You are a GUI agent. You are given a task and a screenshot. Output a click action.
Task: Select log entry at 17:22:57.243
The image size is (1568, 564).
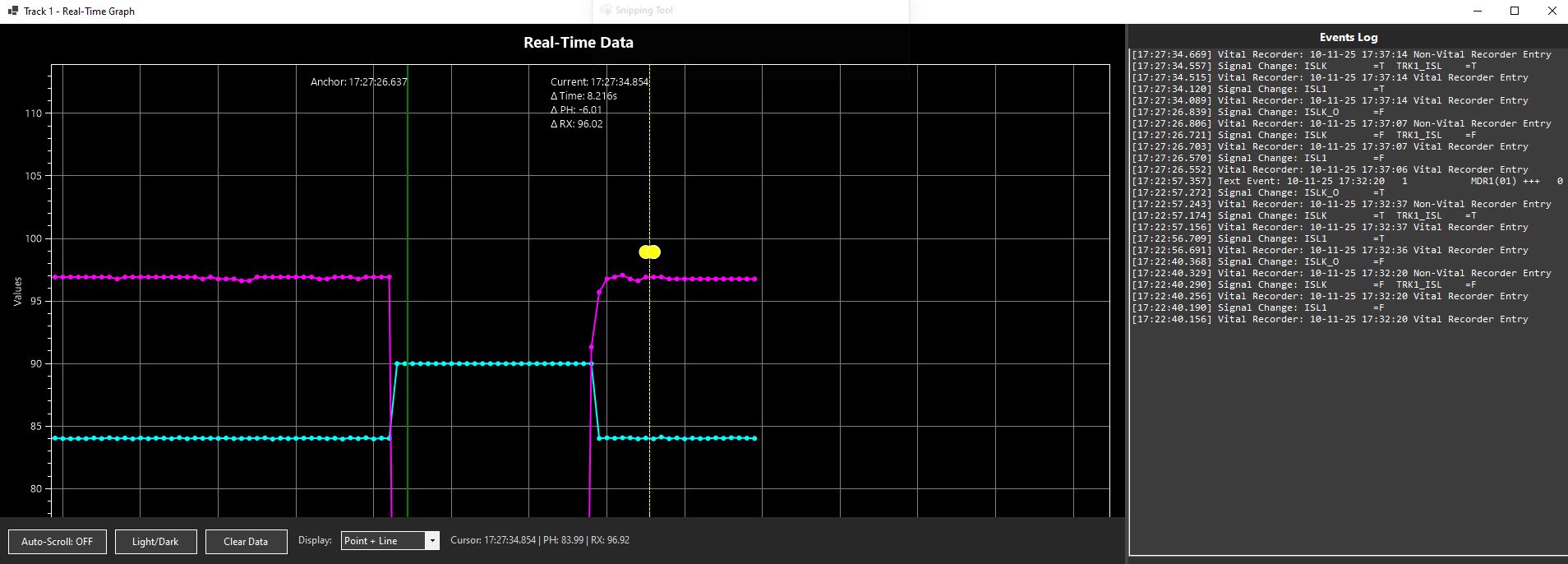(x=1341, y=204)
